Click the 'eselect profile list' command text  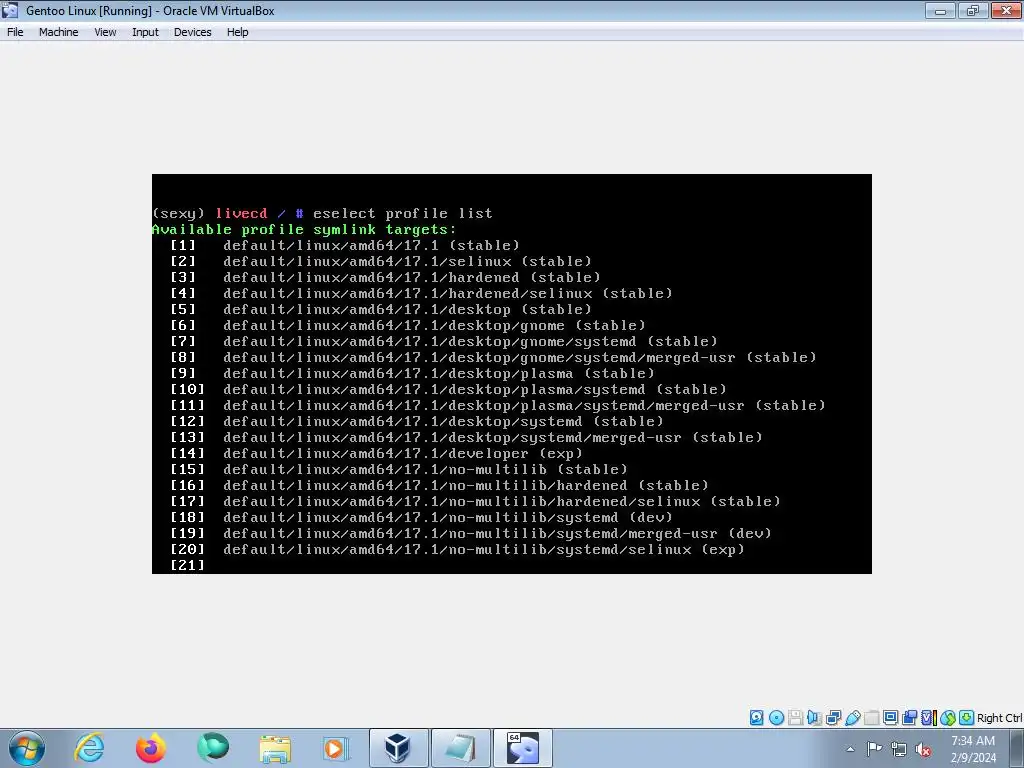(402, 214)
